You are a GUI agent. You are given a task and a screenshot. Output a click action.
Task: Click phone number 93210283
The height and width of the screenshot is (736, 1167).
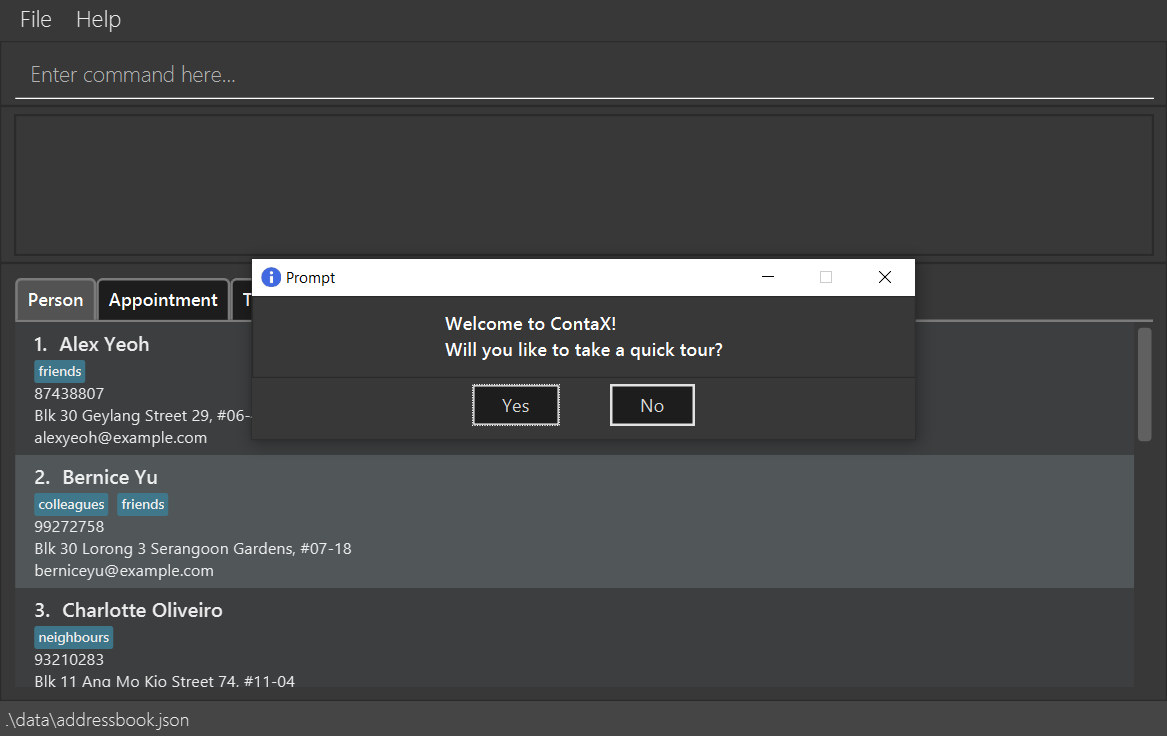69,660
